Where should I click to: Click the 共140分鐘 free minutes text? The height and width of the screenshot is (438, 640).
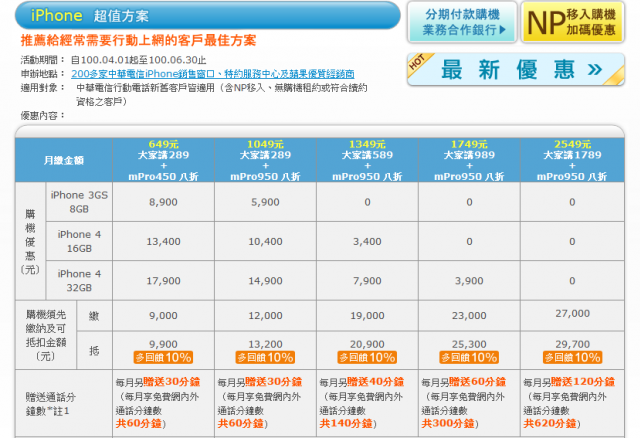[x=346, y=424]
